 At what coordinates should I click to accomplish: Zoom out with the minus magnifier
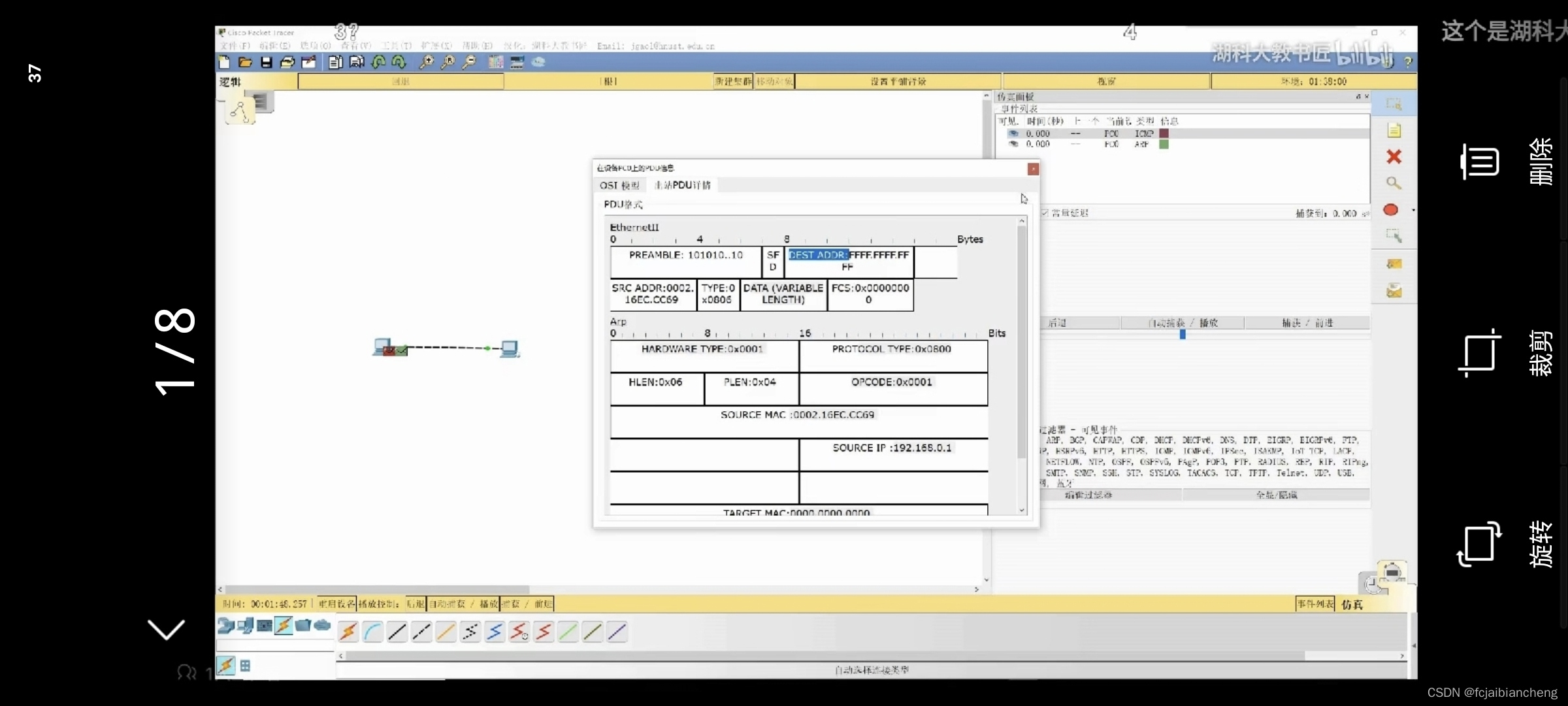click(x=469, y=62)
